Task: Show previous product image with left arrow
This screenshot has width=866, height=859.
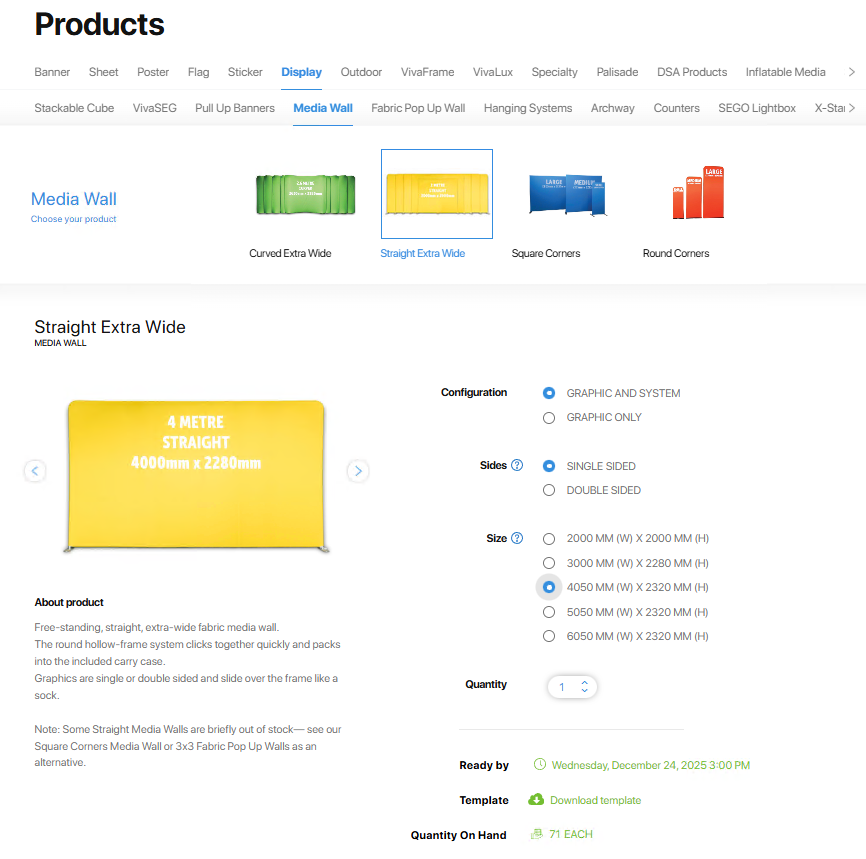Action: tap(35, 471)
